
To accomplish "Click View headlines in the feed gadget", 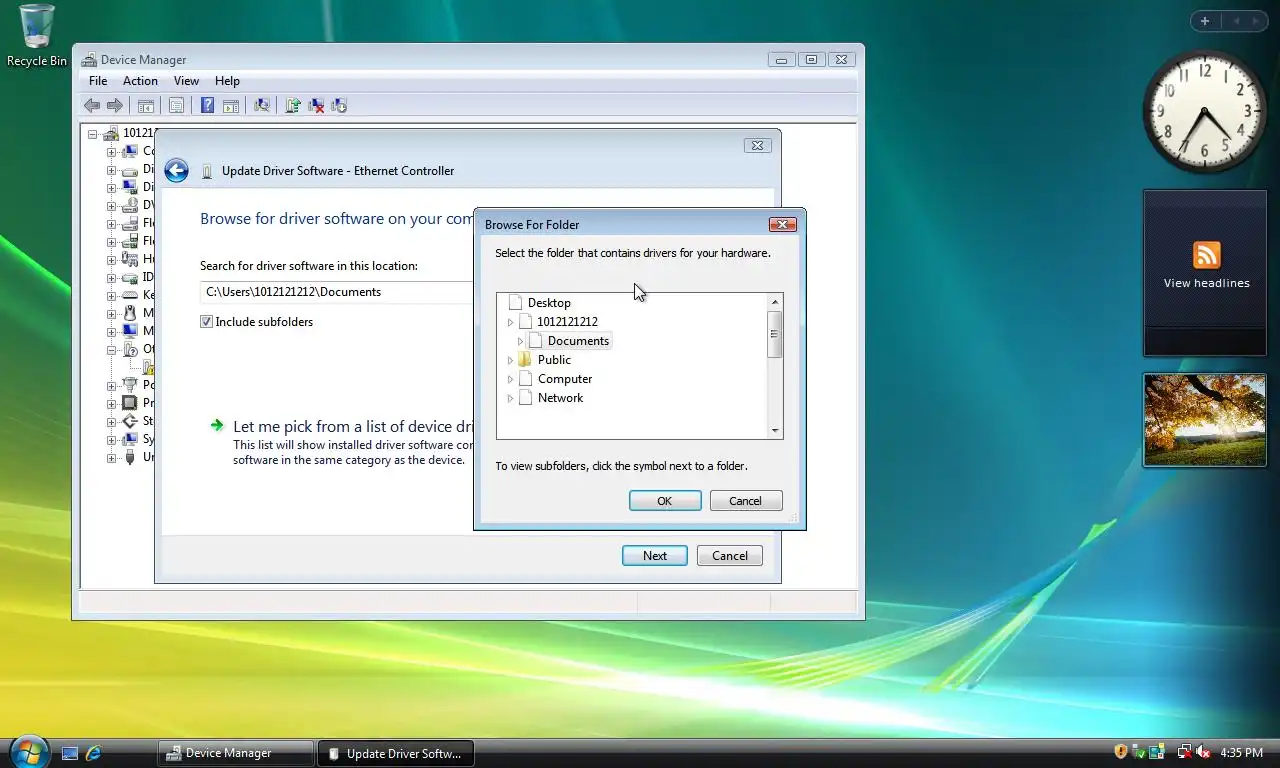I will (1206, 283).
